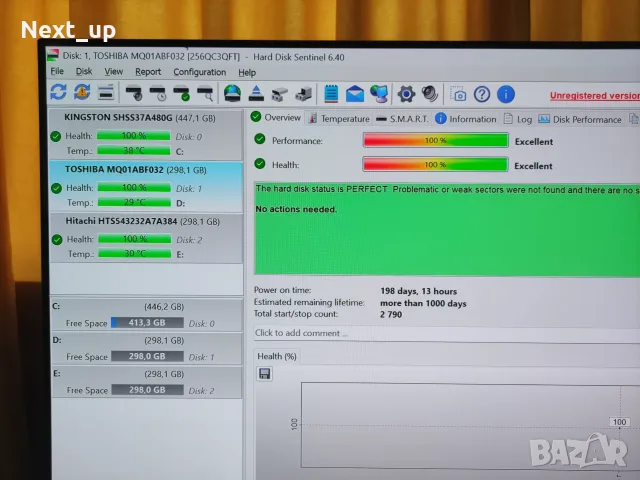Open the gear Configuration toolbar icon
This screenshot has width=640, height=480.
406,94
